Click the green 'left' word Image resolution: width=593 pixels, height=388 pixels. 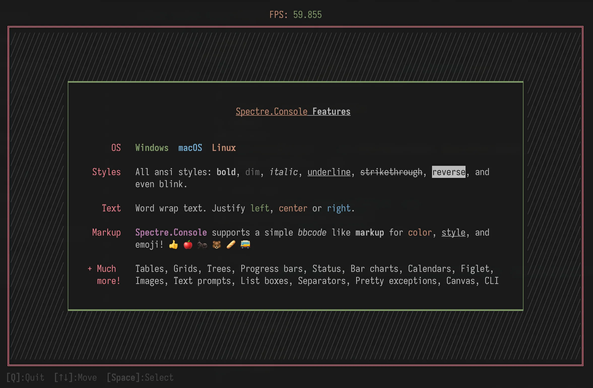click(260, 208)
